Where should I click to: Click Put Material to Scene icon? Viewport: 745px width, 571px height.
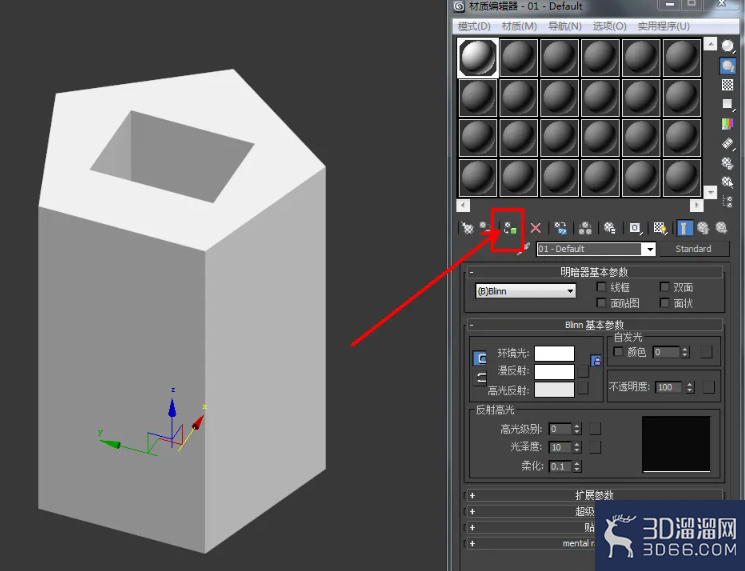(x=486, y=228)
